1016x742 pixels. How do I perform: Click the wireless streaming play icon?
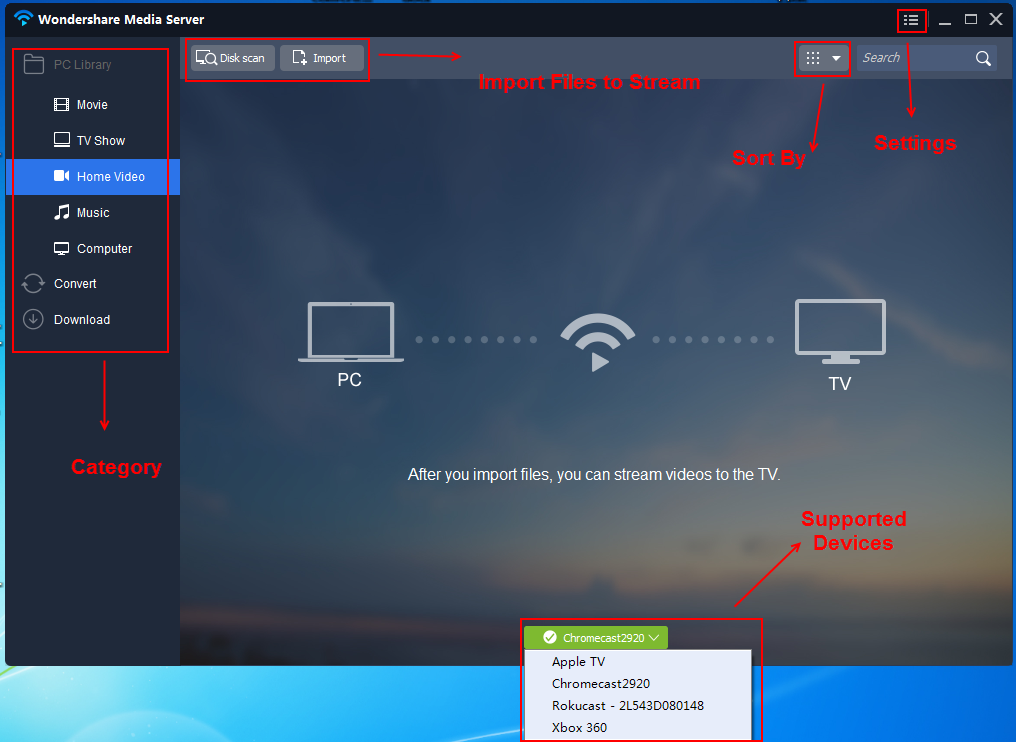pos(597,342)
